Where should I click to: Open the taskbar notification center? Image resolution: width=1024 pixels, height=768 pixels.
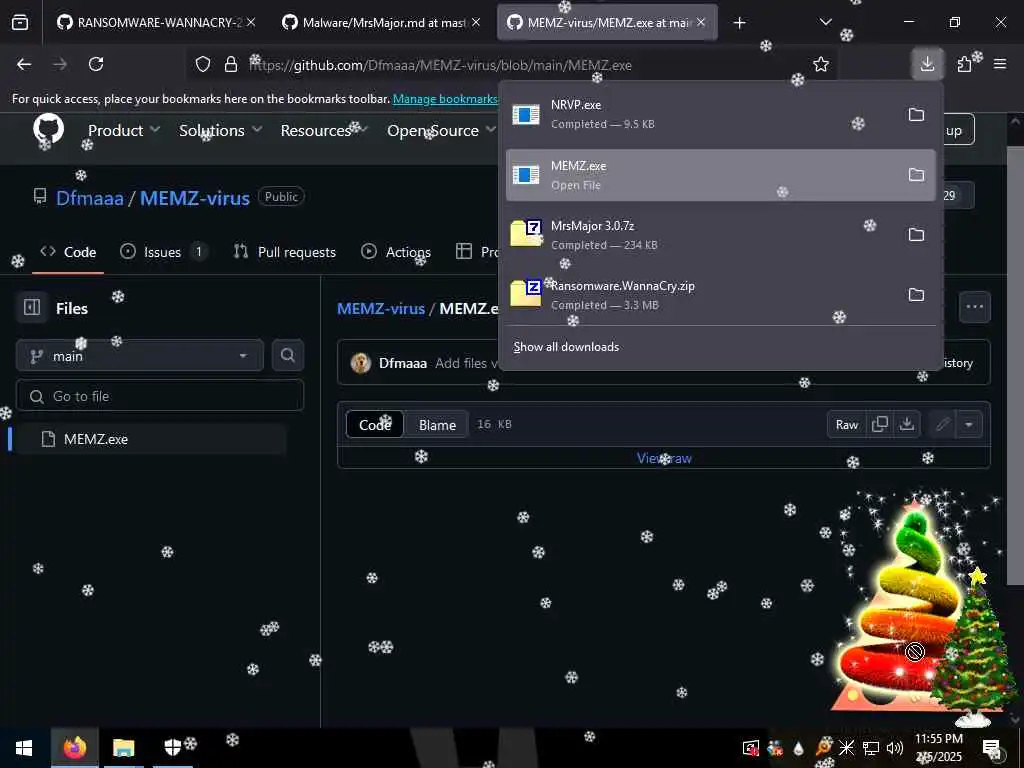coord(991,748)
